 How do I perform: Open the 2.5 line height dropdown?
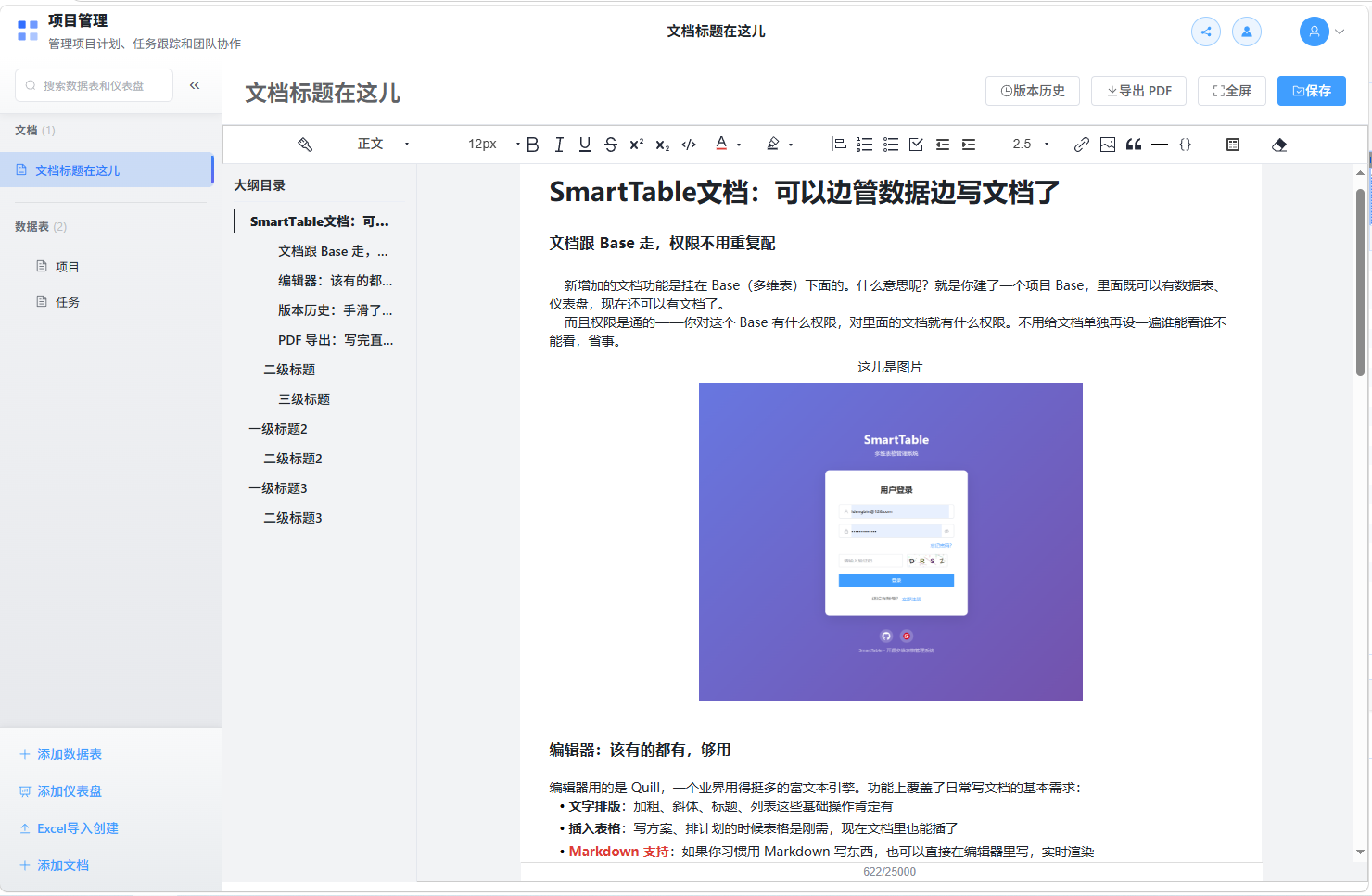(1030, 145)
